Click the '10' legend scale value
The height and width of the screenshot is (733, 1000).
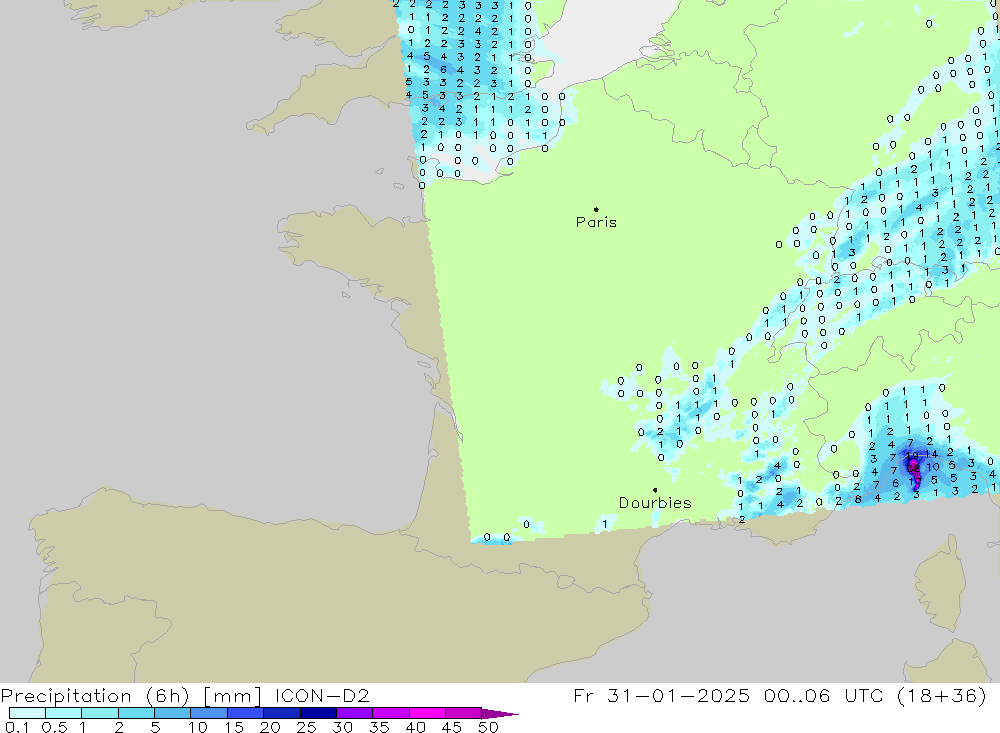click(x=198, y=727)
